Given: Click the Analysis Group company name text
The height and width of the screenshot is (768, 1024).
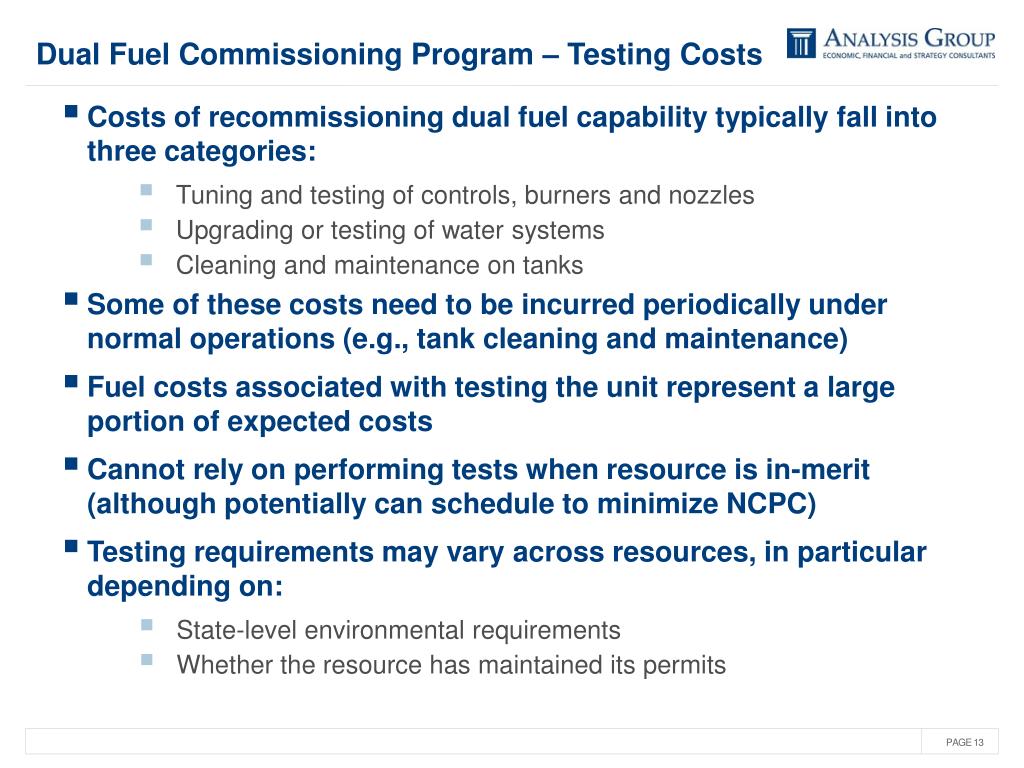Looking at the screenshot, I should click(x=909, y=38).
